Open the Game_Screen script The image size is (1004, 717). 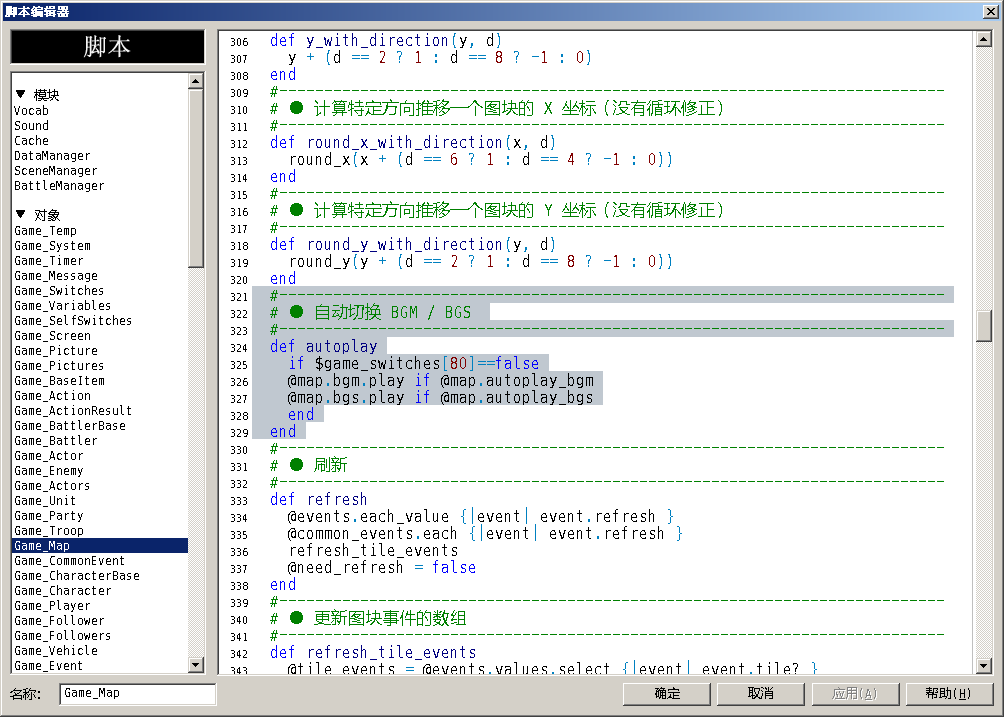(x=53, y=335)
